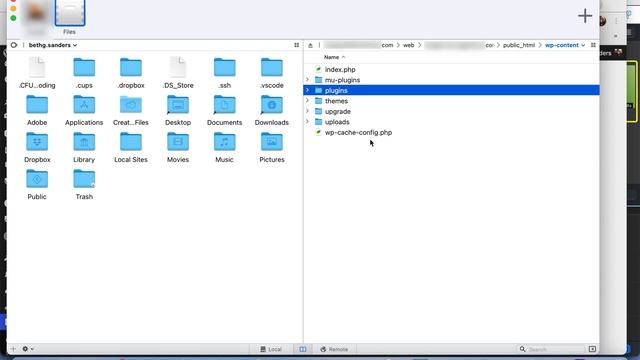Select the .DS_Store file icon
The image size is (640, 360).
[x=178, y=67]
